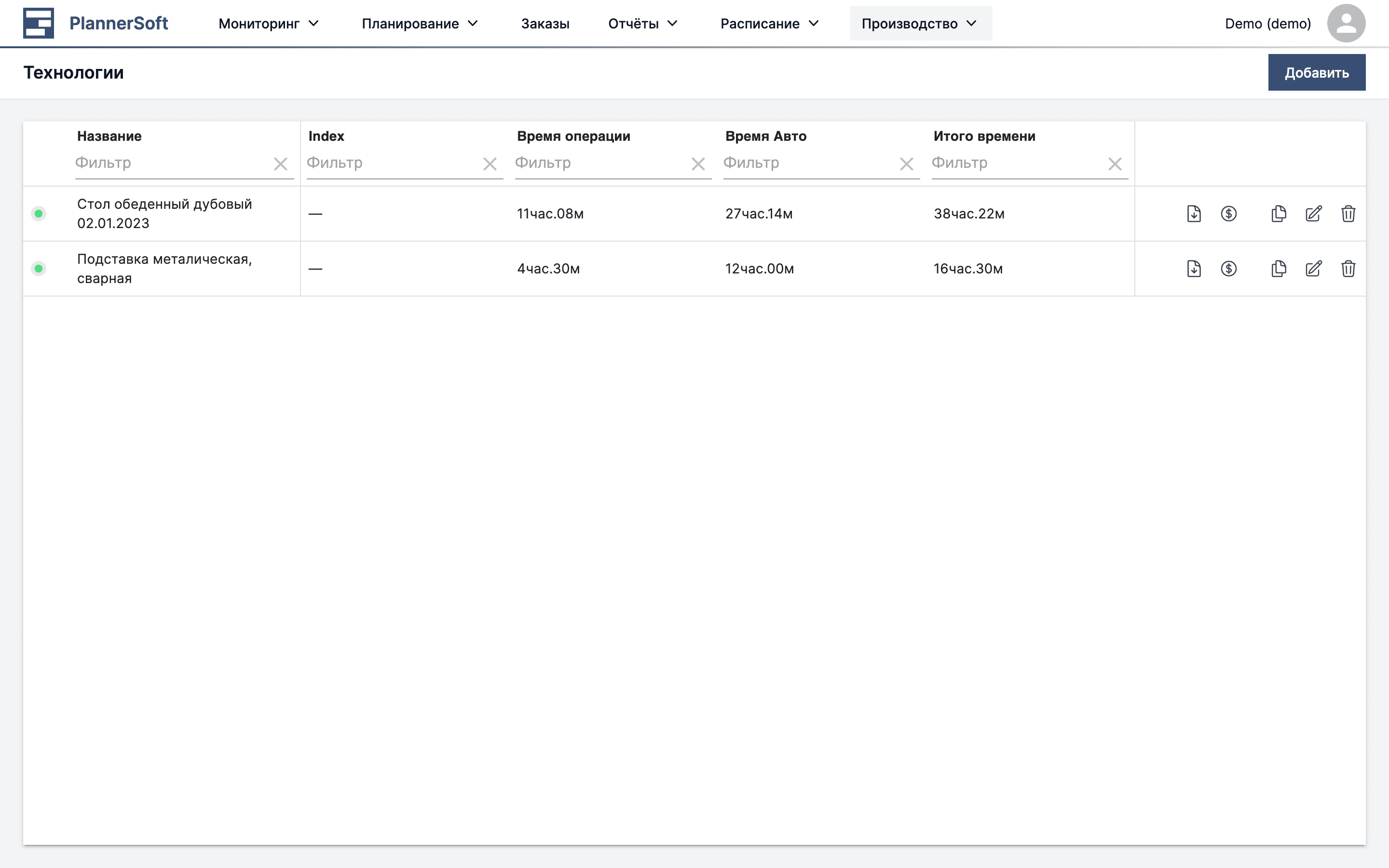Image resolution: width=1389 pixels, height=868 pixels.
Task: Delete the Подставка металическая technology
Action: 1348,269
